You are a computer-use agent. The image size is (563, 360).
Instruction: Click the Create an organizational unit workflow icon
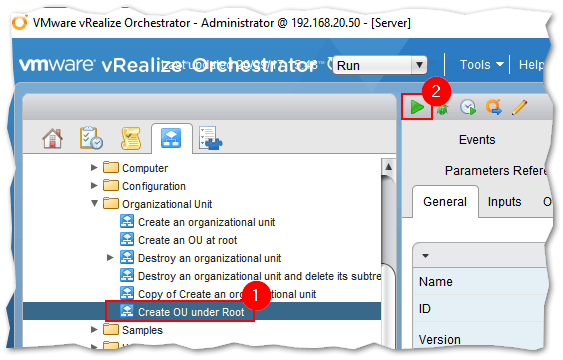coord(127,221)
